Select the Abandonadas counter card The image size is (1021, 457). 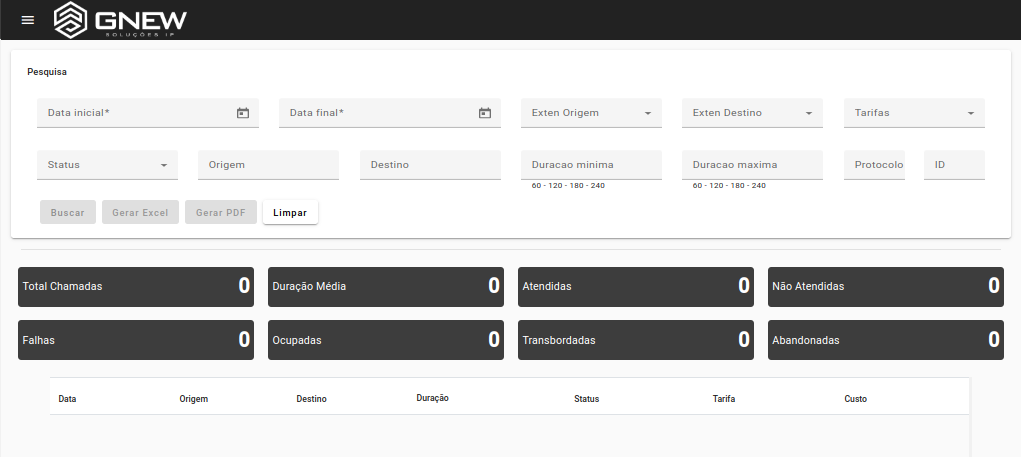886,340
